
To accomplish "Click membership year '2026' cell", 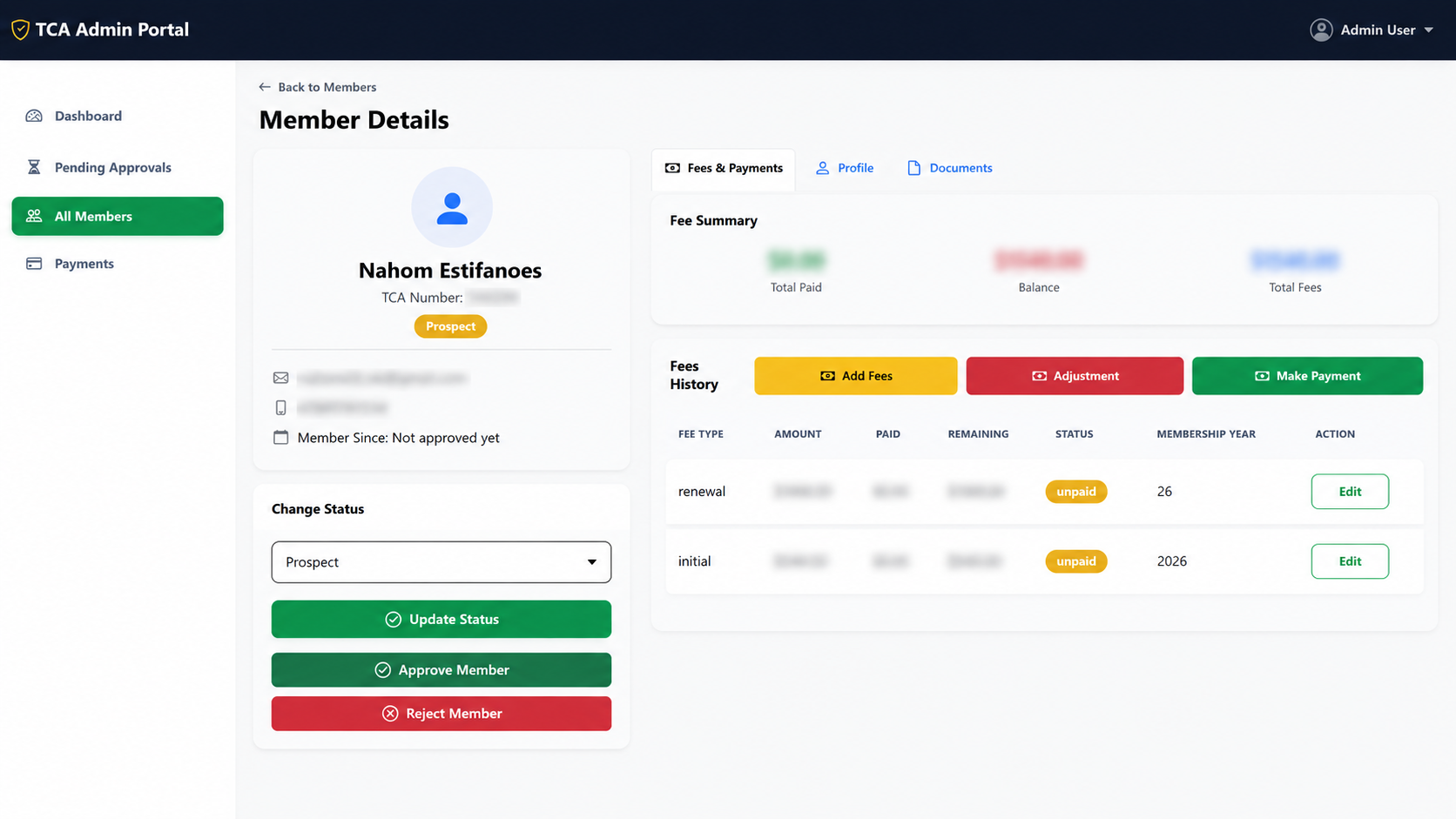I will point(1171,561).
